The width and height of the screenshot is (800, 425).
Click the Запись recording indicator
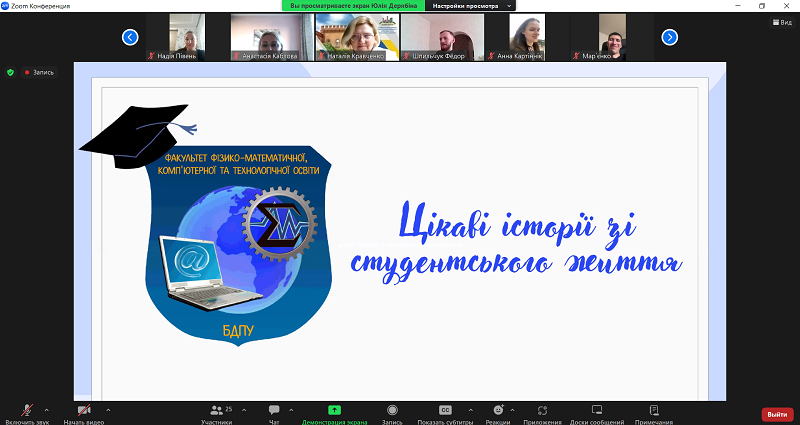(x=39, y=72)
